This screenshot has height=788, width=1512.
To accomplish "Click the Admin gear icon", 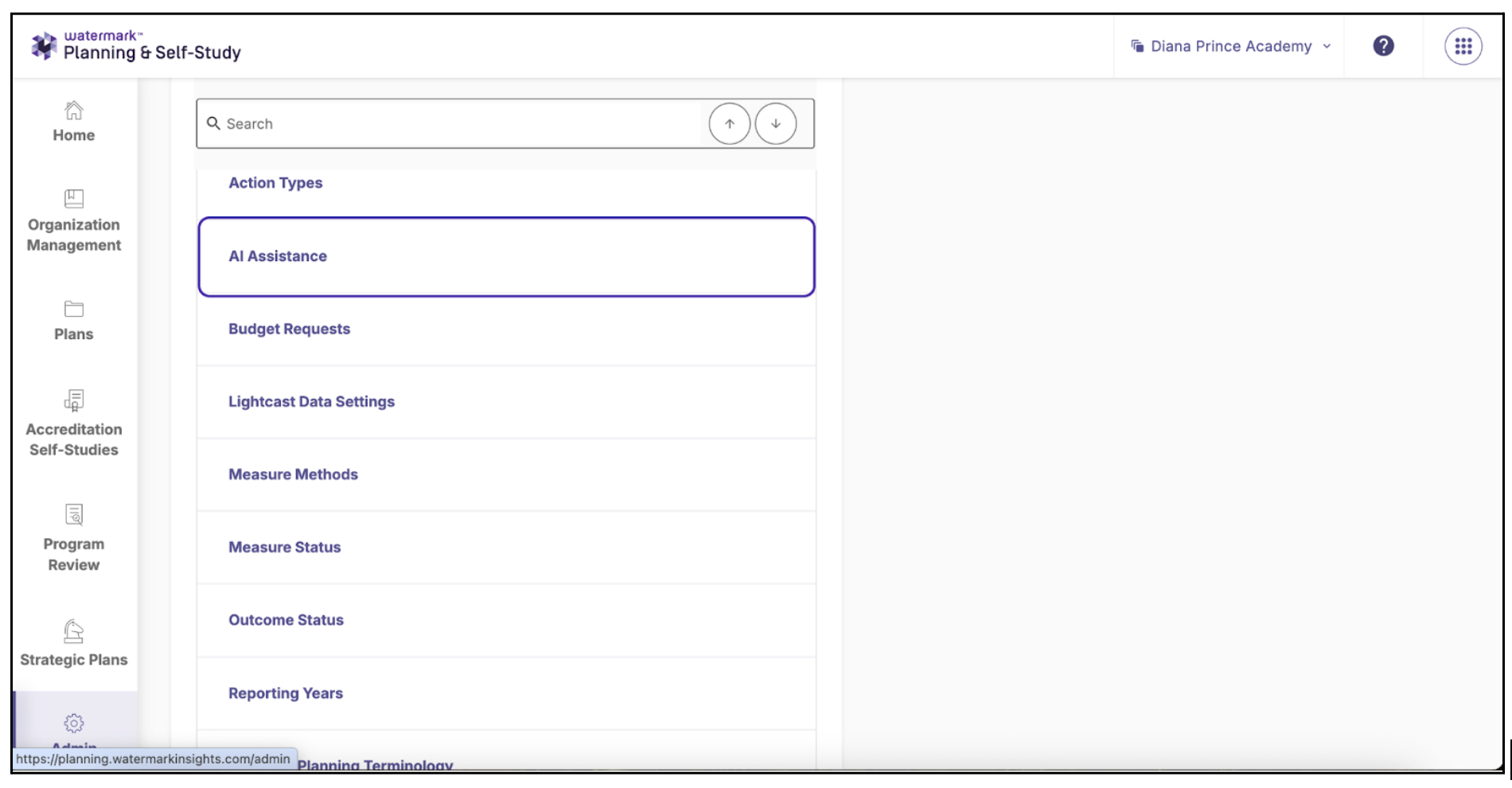I will [74, 723].
